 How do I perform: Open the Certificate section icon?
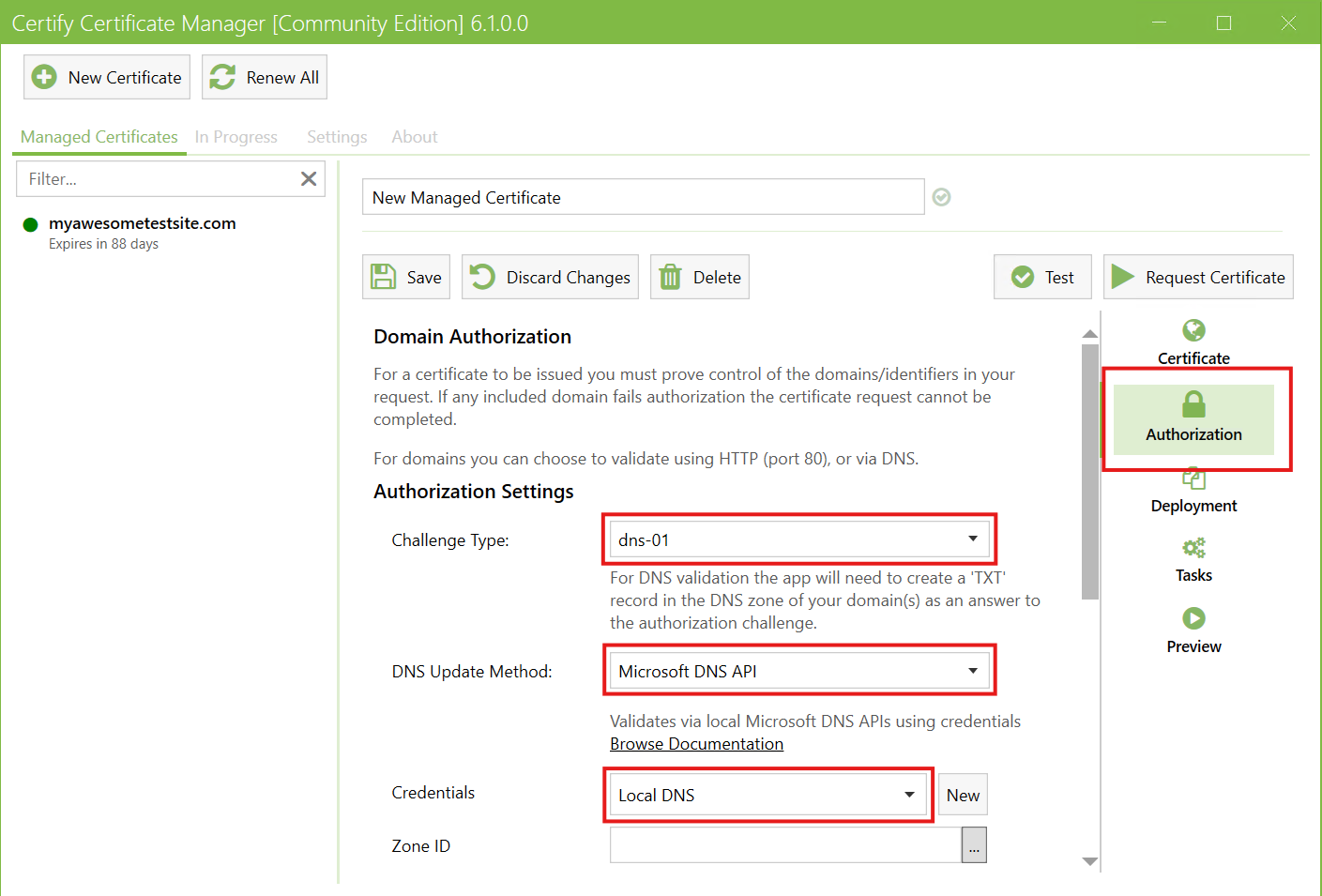[1193, 330]
